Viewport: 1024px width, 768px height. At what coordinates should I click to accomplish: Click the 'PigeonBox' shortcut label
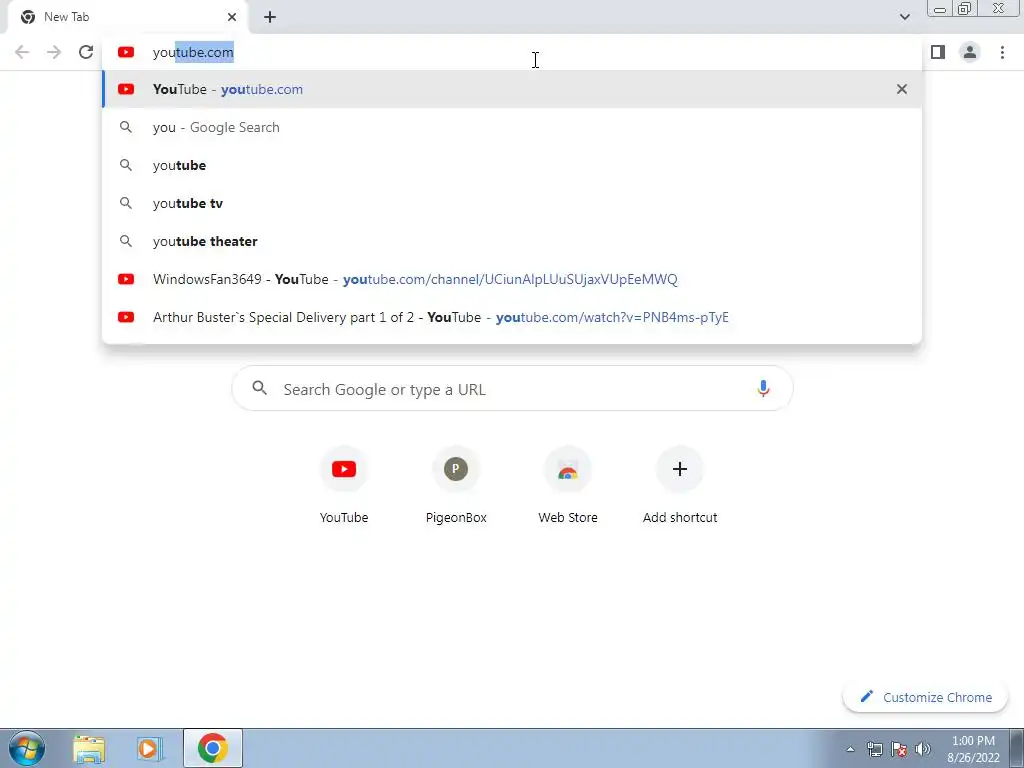[456, 517]
